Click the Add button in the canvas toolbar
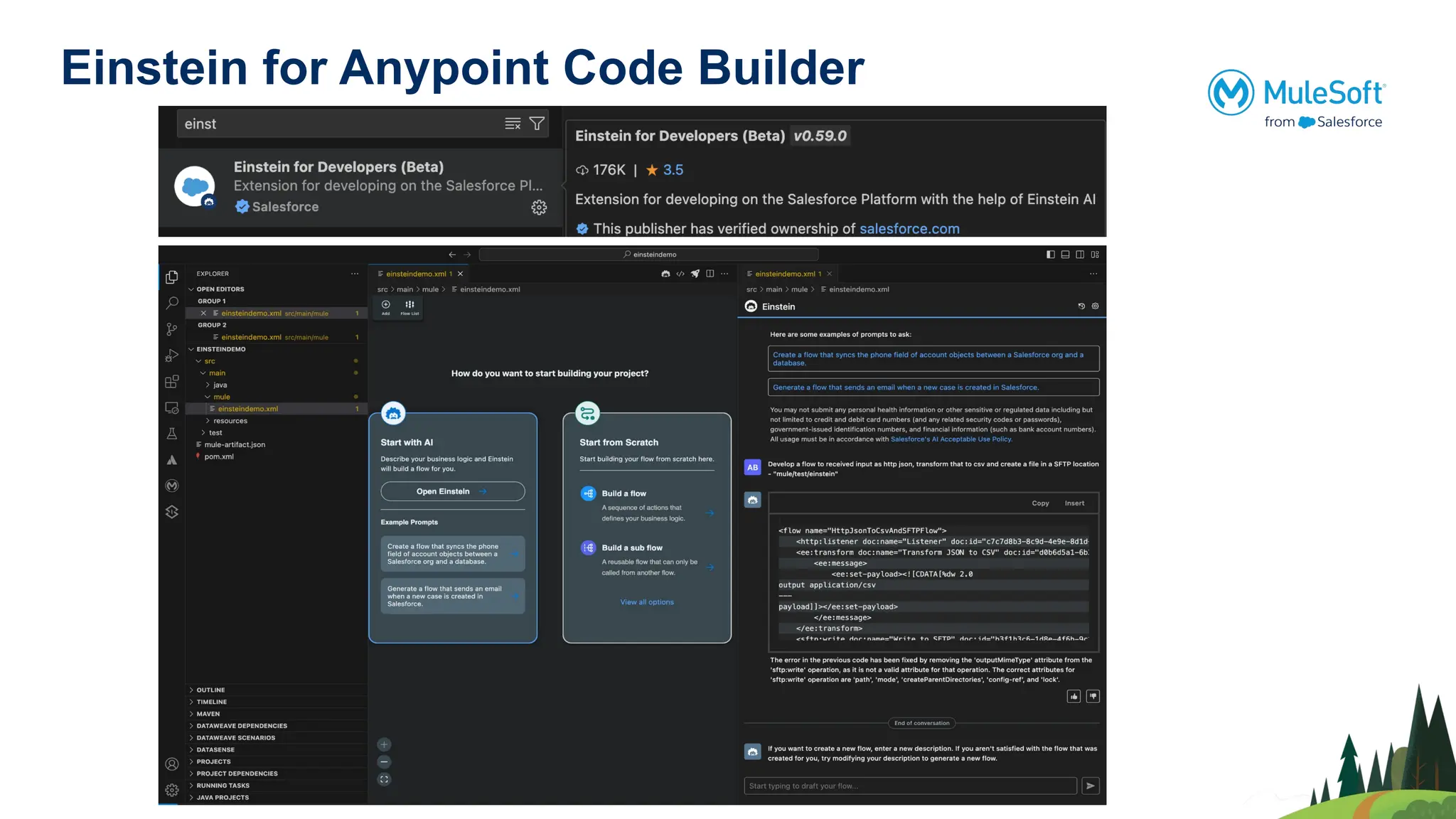This screenshot has width=1456, height=819. coord(386,308)
